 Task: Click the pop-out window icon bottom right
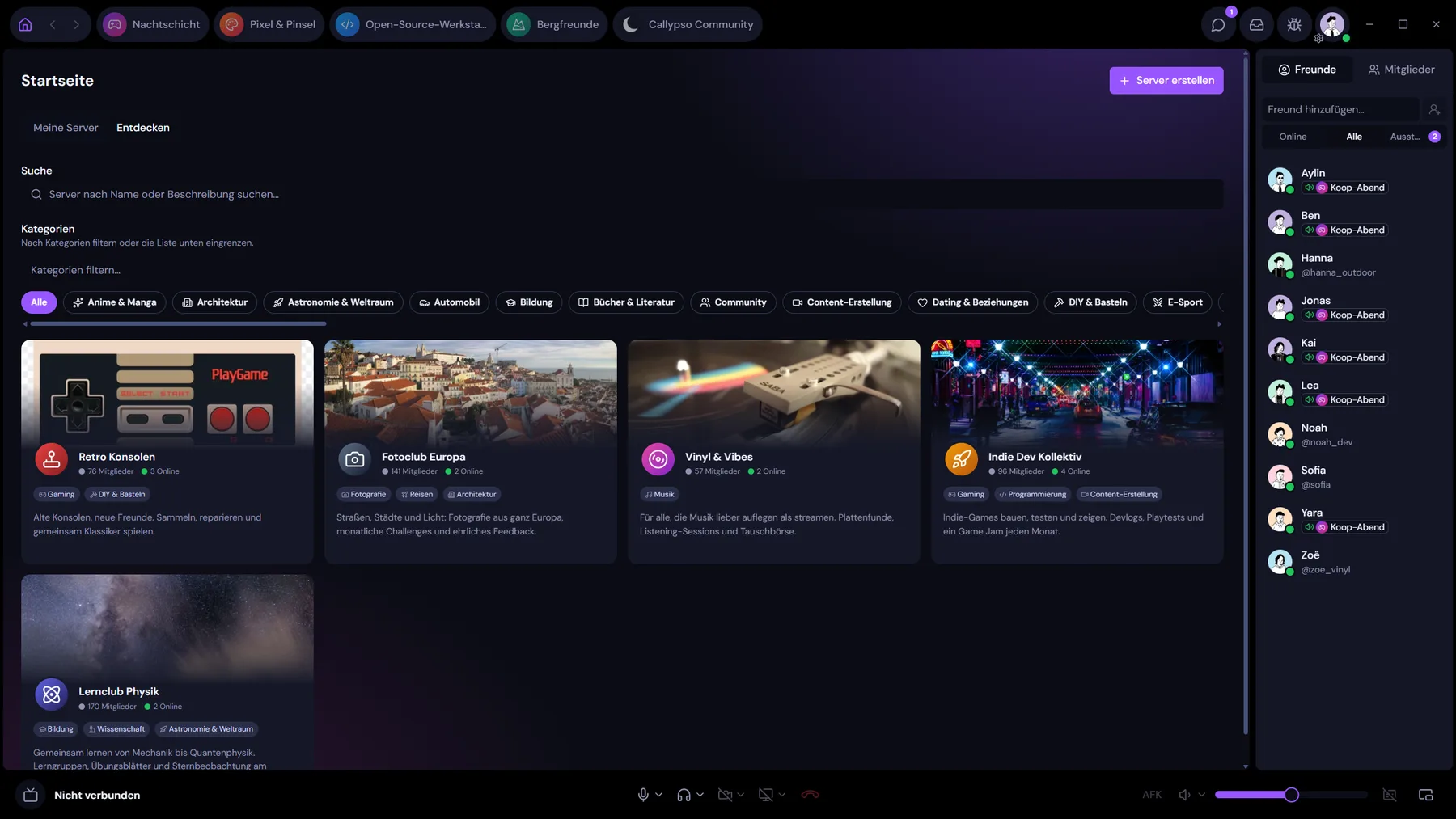1426,795
